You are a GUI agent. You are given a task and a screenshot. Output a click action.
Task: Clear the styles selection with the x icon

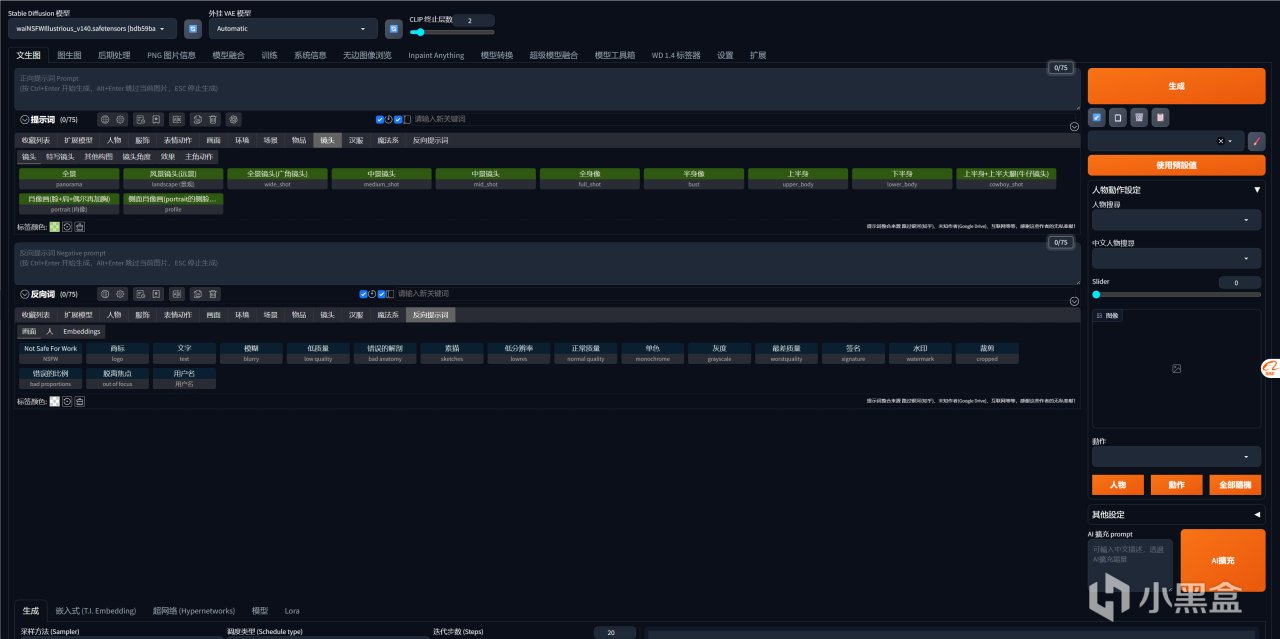(x=1221, y=141)
